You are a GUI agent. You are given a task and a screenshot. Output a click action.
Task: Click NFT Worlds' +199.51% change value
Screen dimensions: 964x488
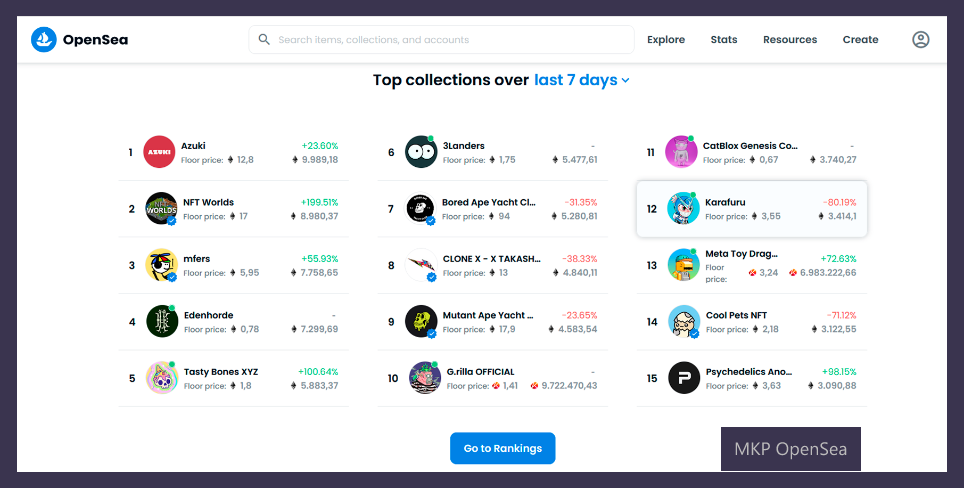[x=319, y=202]
